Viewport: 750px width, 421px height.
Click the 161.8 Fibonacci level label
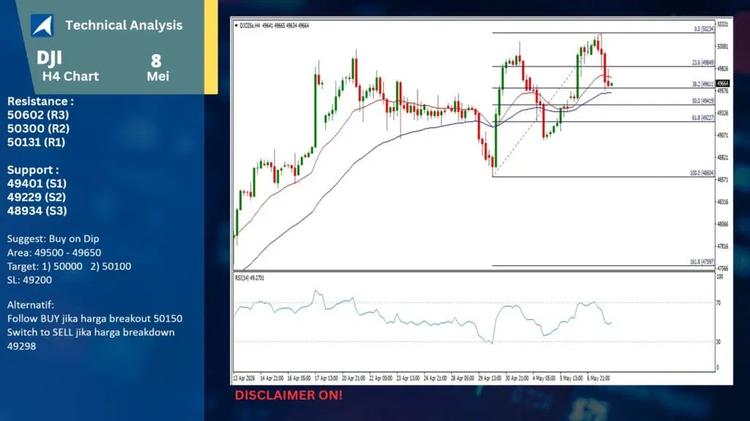click(x=702, y=262)
